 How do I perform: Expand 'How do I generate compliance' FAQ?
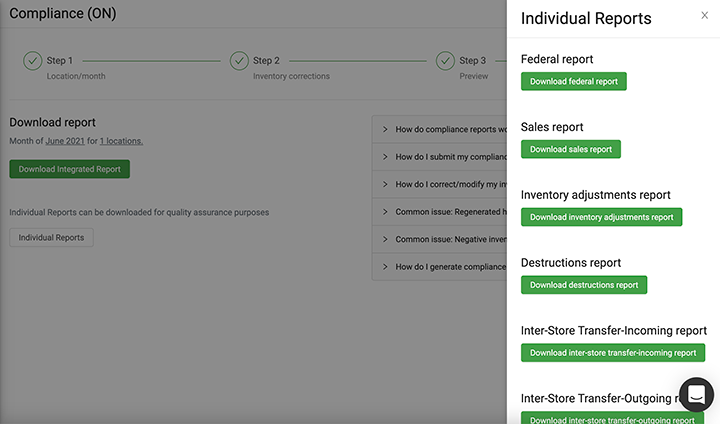[439, 267]
